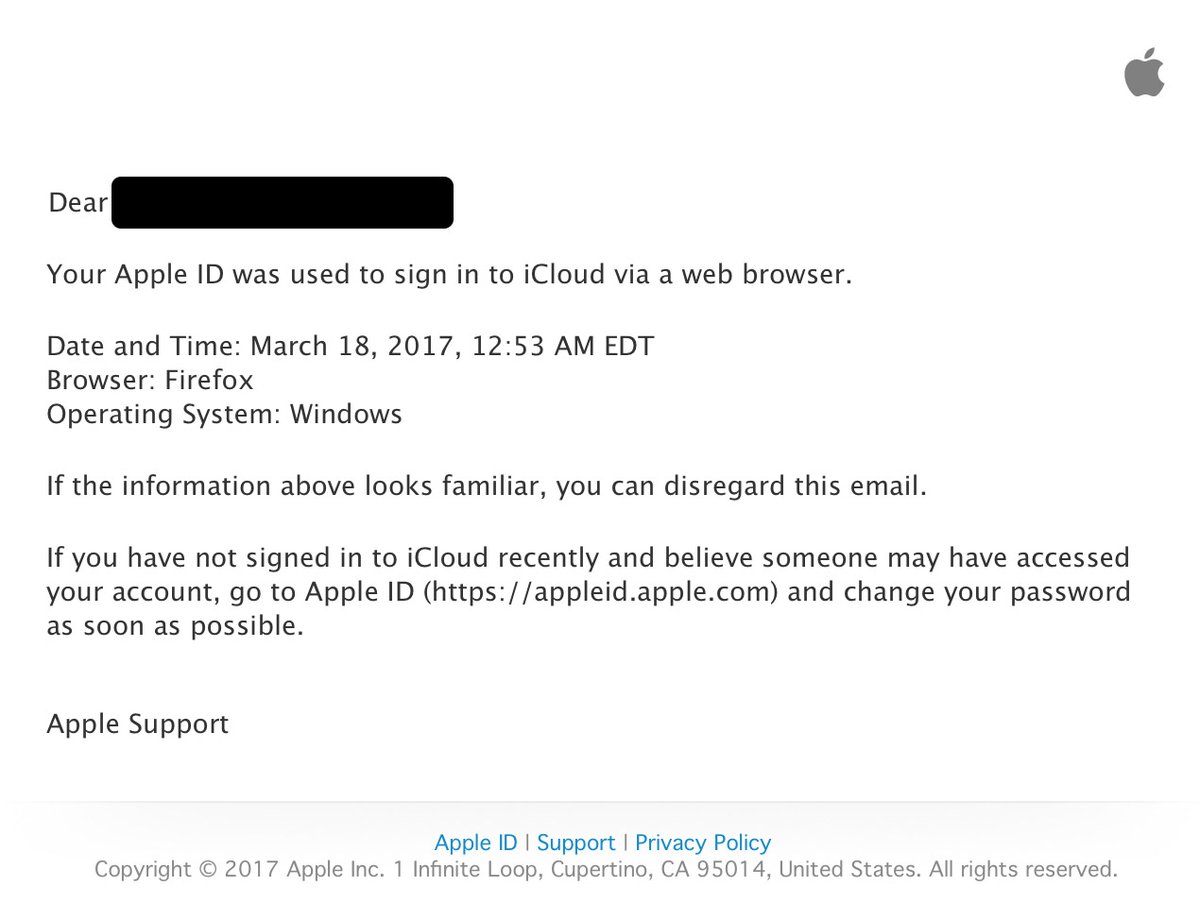Viewport: 1200px width, 920px height.
Task: Click the 'Your Apple ID was used' sentence
Action: 449,275
